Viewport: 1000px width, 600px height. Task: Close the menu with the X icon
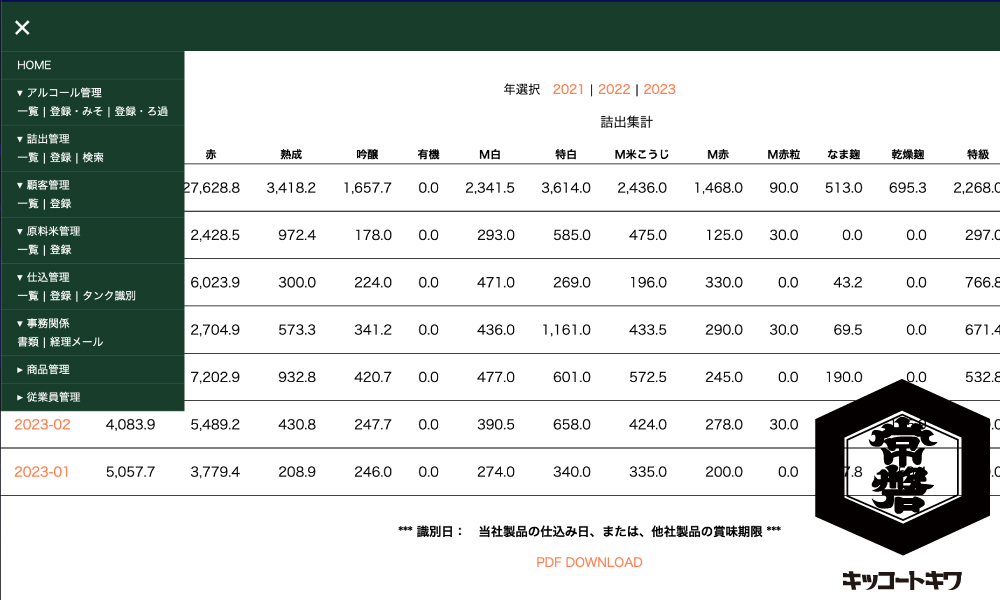click(22, 27)
